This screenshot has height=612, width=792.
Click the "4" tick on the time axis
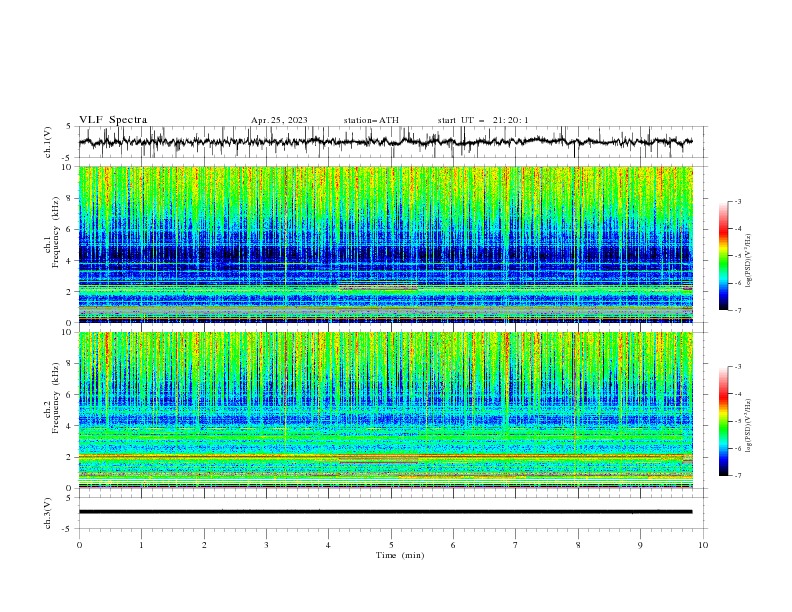pyautogui.click(x=328, y=545)
